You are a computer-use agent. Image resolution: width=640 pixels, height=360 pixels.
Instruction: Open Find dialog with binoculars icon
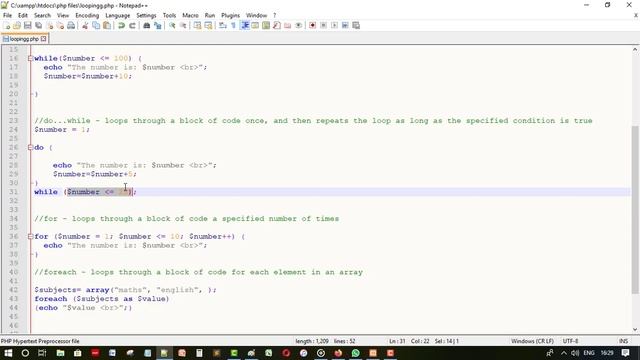click(x=147, y=25)
